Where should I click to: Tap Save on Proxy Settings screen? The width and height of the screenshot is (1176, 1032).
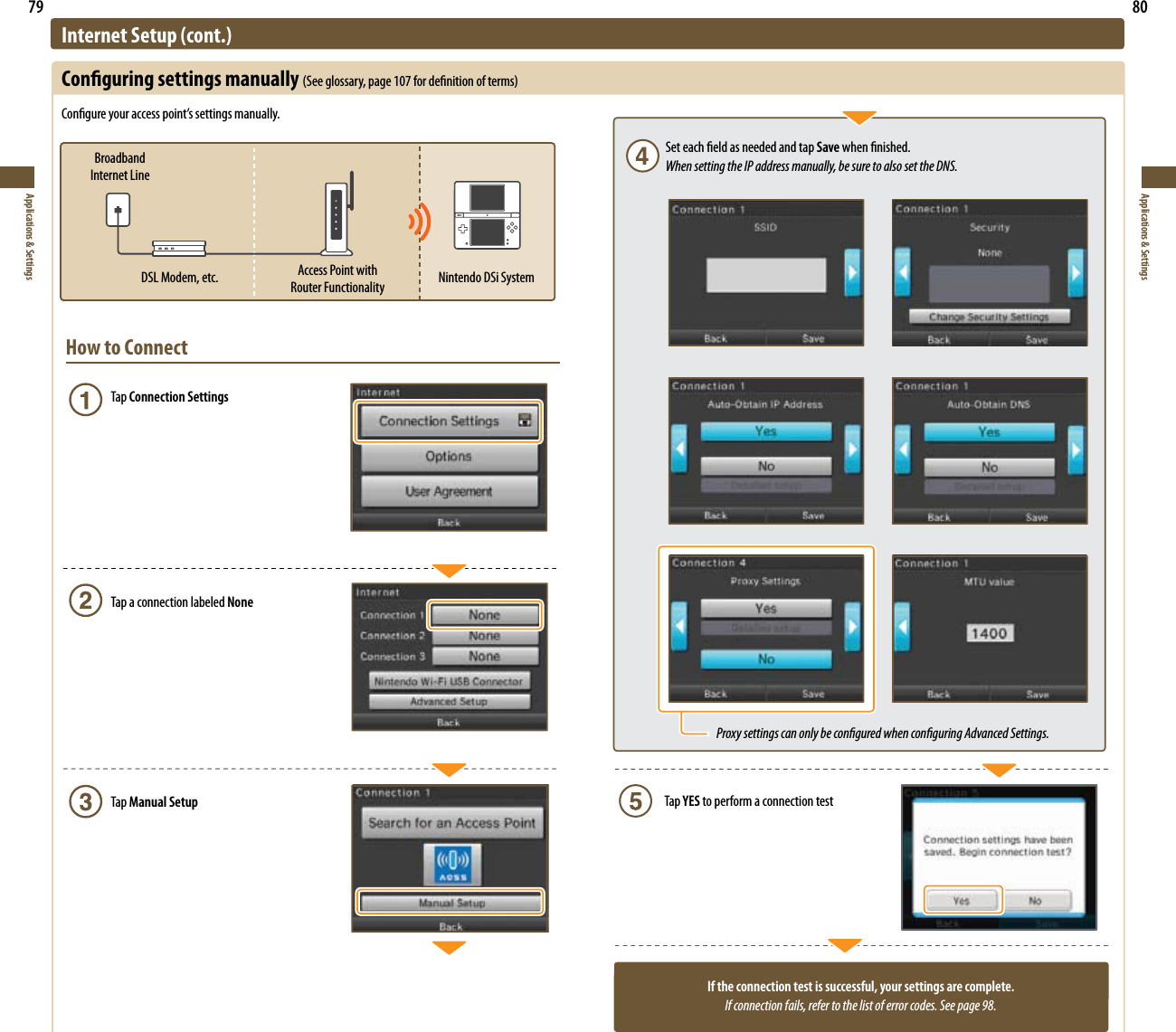(814, 694)
